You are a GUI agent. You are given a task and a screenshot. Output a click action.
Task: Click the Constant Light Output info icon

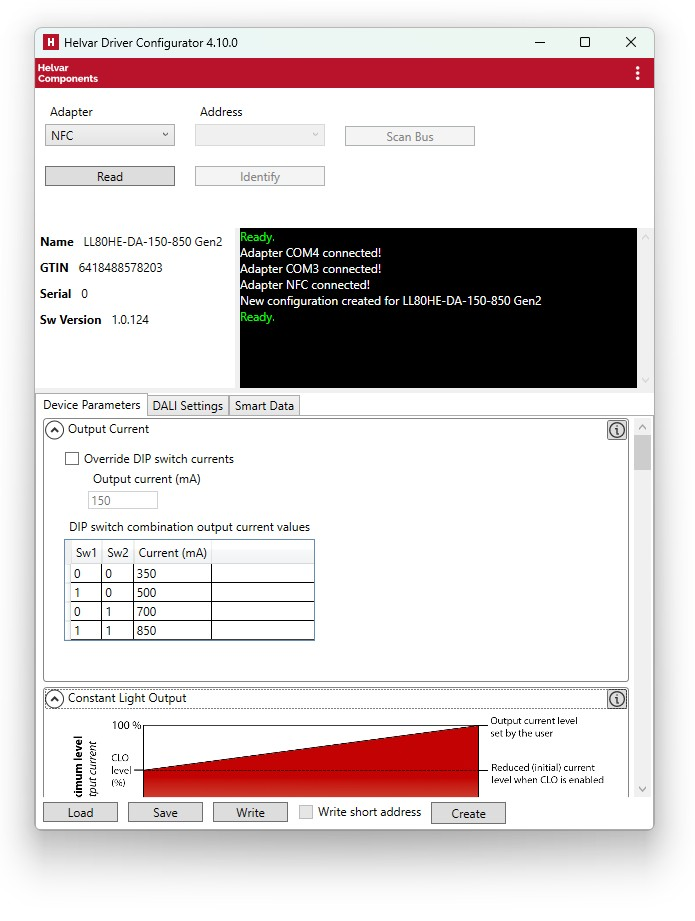(x=617, y=699)
